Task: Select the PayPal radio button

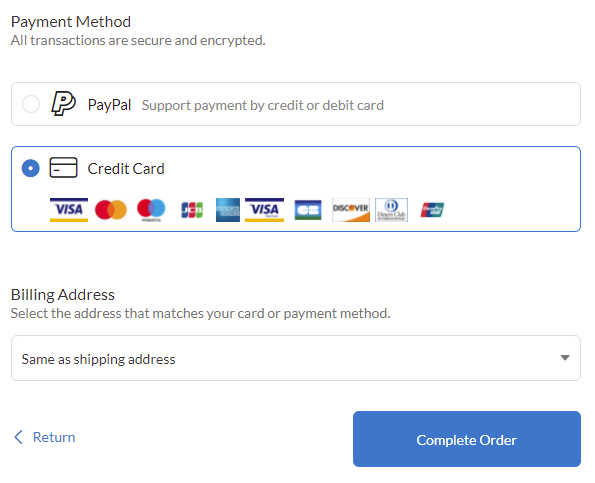Action: point(31,104)
